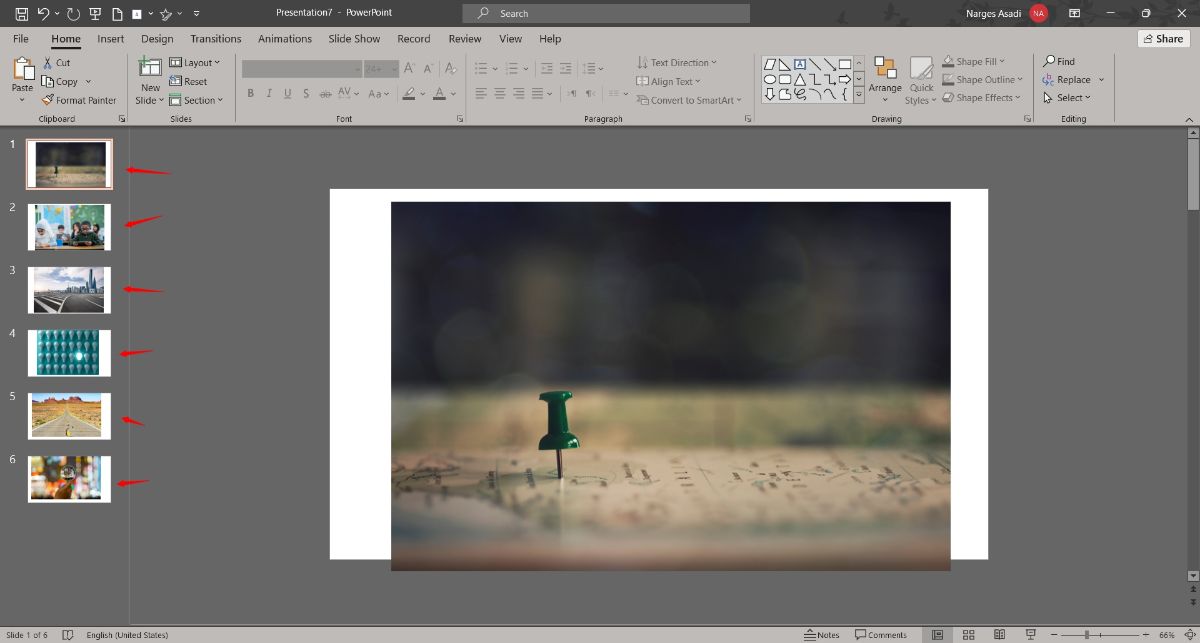Open the Layout dropdown
The image size is (1200, 643).
tap(195, 63)
